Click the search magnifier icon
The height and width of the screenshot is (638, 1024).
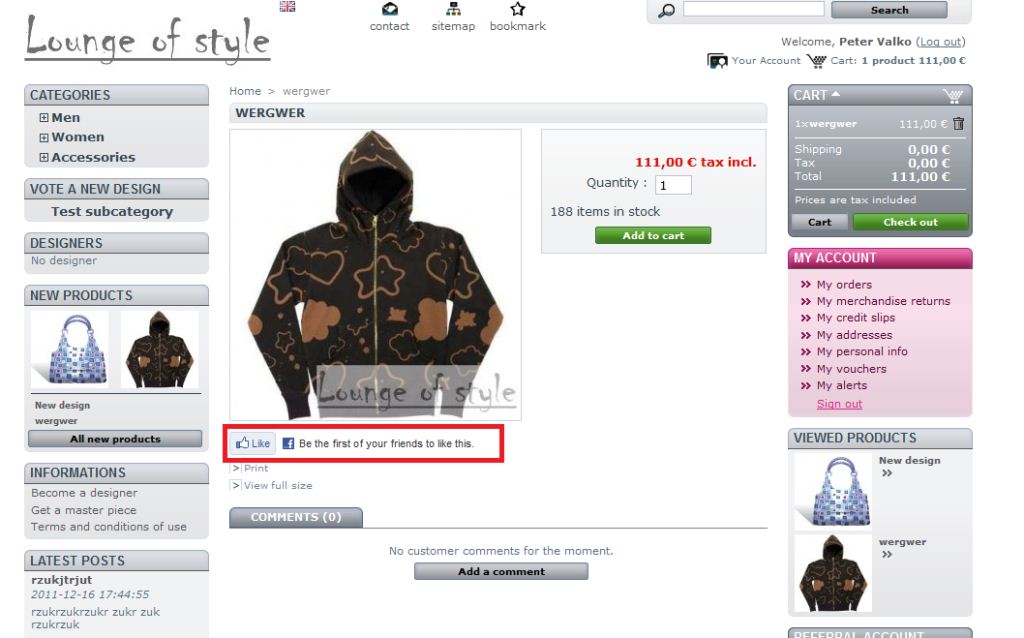pyautogui.click(x=666, y=10)
